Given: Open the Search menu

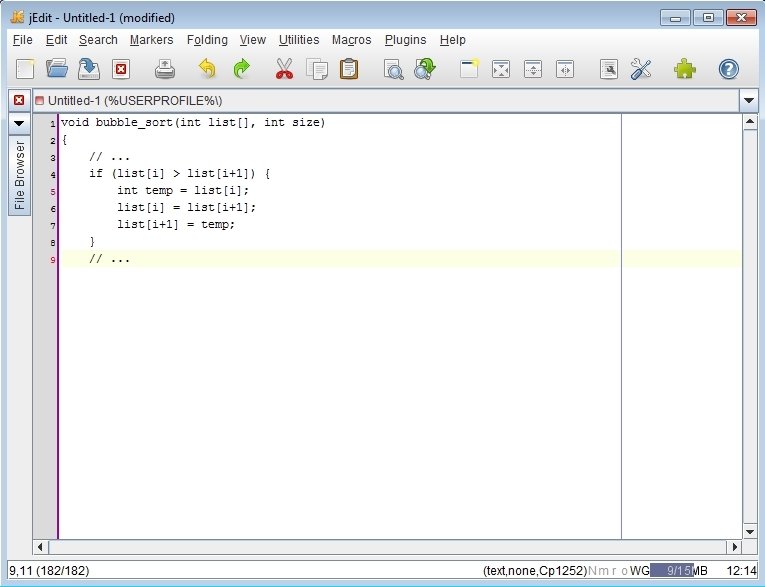Looking at the screenshot, I should [x=98, y=40].
